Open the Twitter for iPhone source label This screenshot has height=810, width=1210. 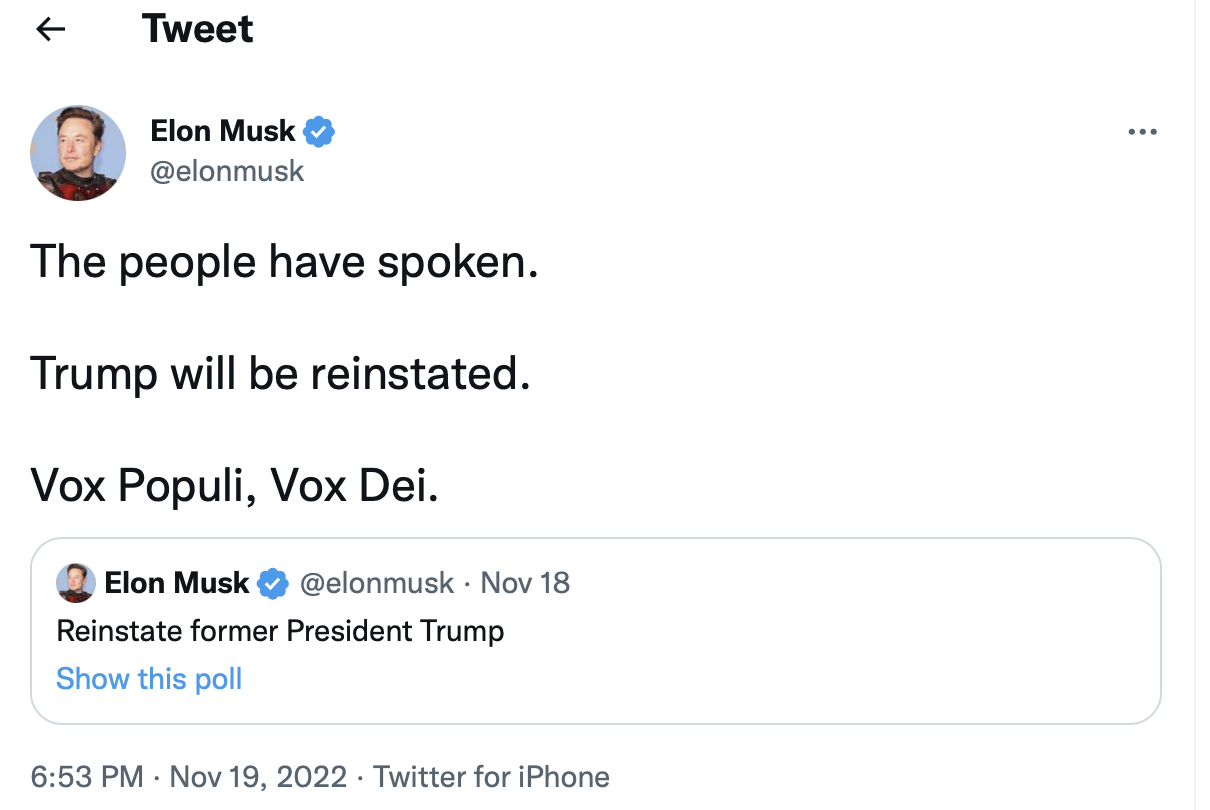click(491, 777)
